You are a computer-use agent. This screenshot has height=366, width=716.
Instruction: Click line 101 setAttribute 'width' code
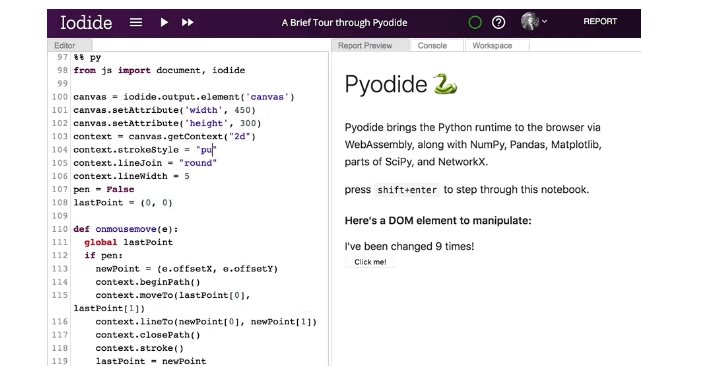(x=164, y=110)
